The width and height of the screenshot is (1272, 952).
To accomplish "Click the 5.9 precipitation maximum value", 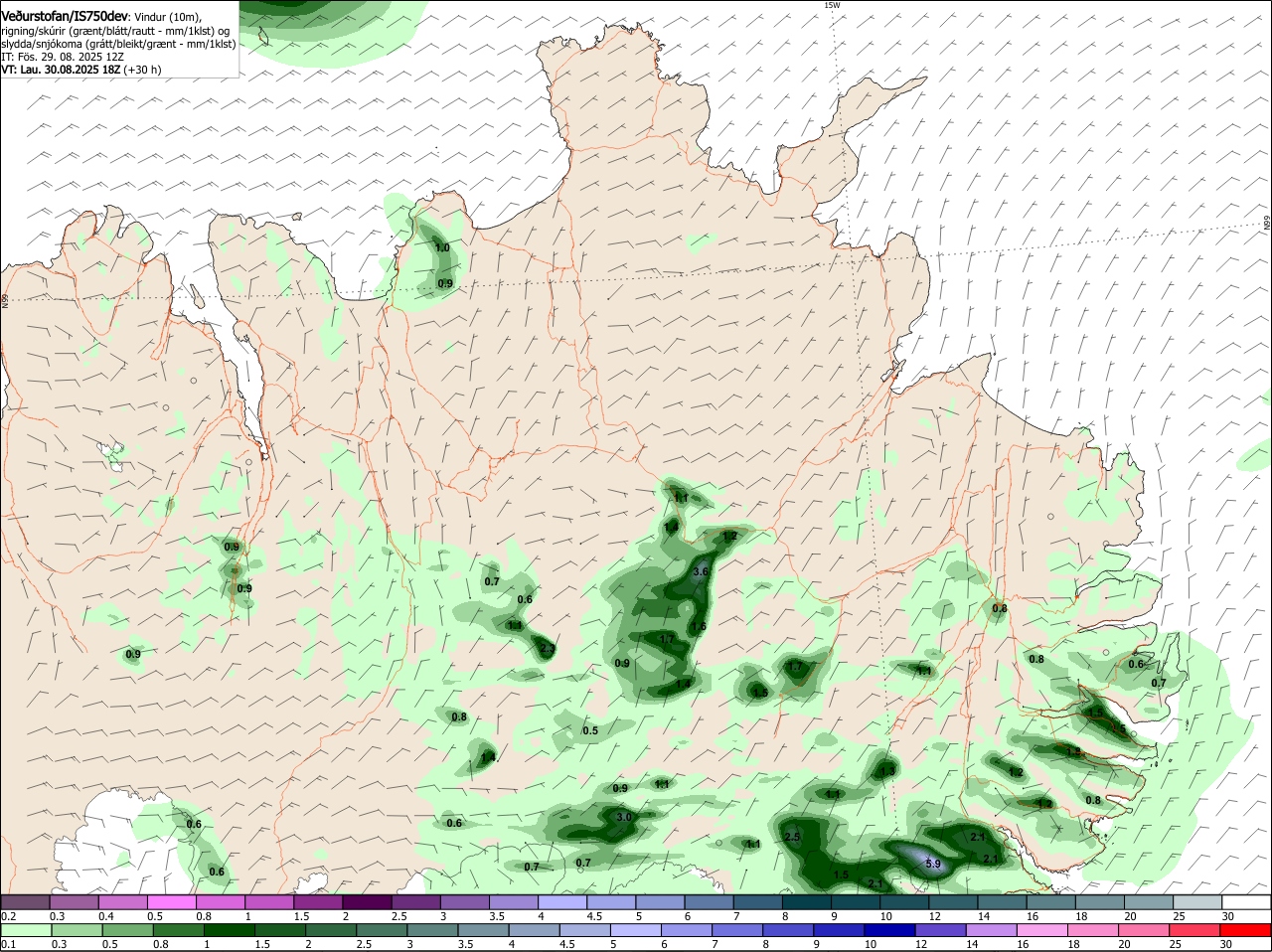I will tap(932, 864).
